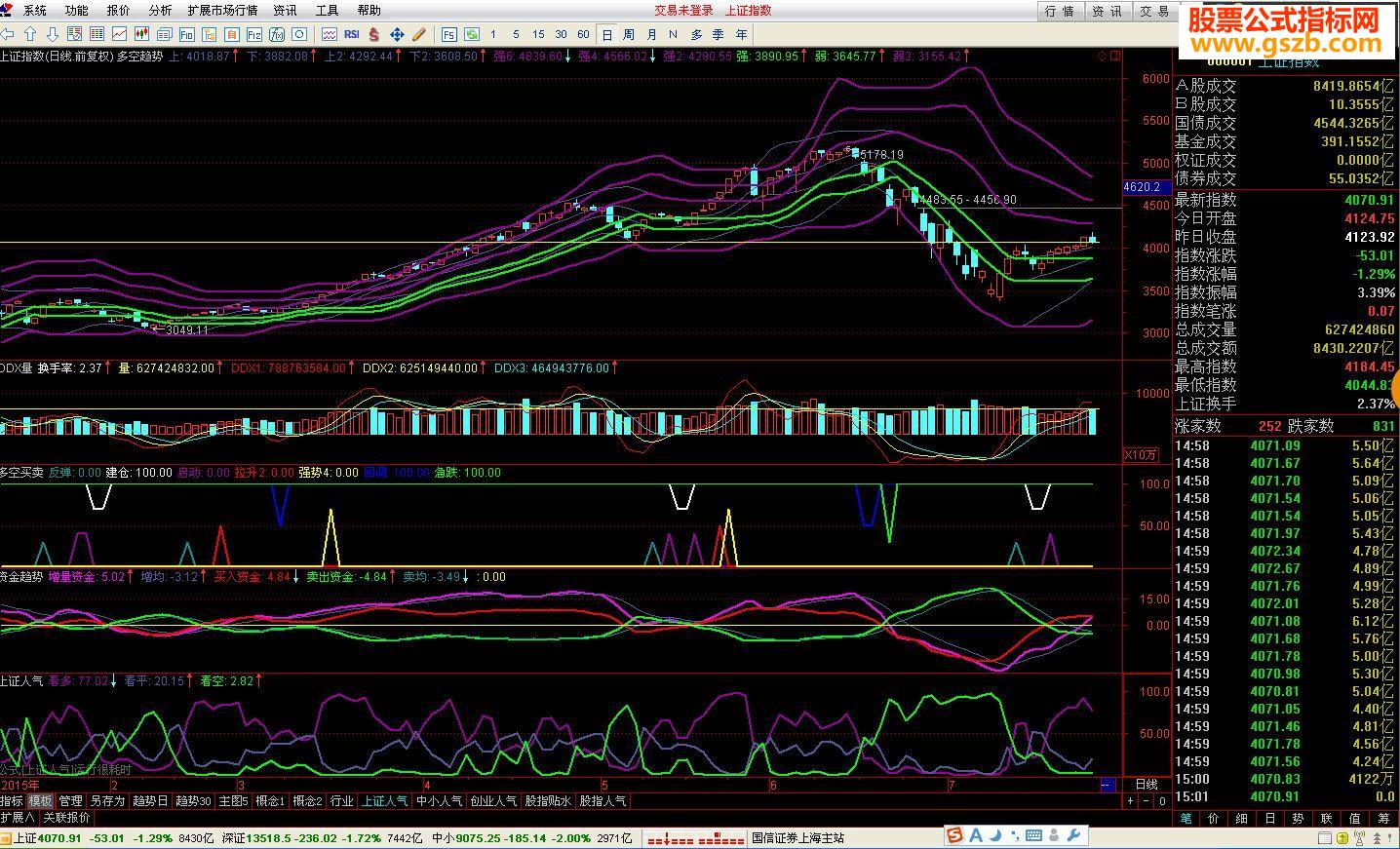This screenshot has height=849, width=1400.
Task: Open the 分析 menu
Action: [x=160, y=10]
